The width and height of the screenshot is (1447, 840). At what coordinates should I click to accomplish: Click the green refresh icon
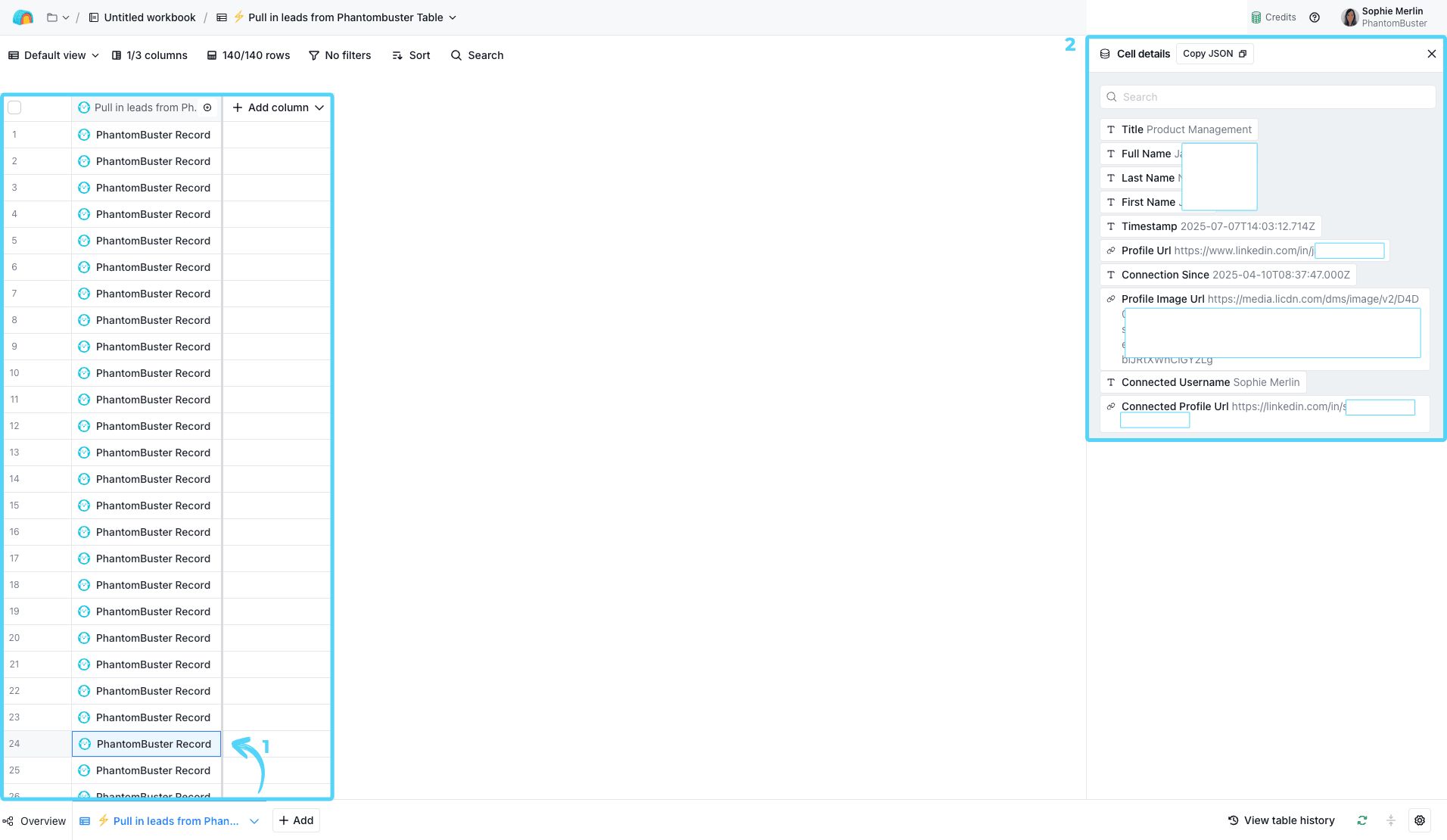click(1362, 820)
